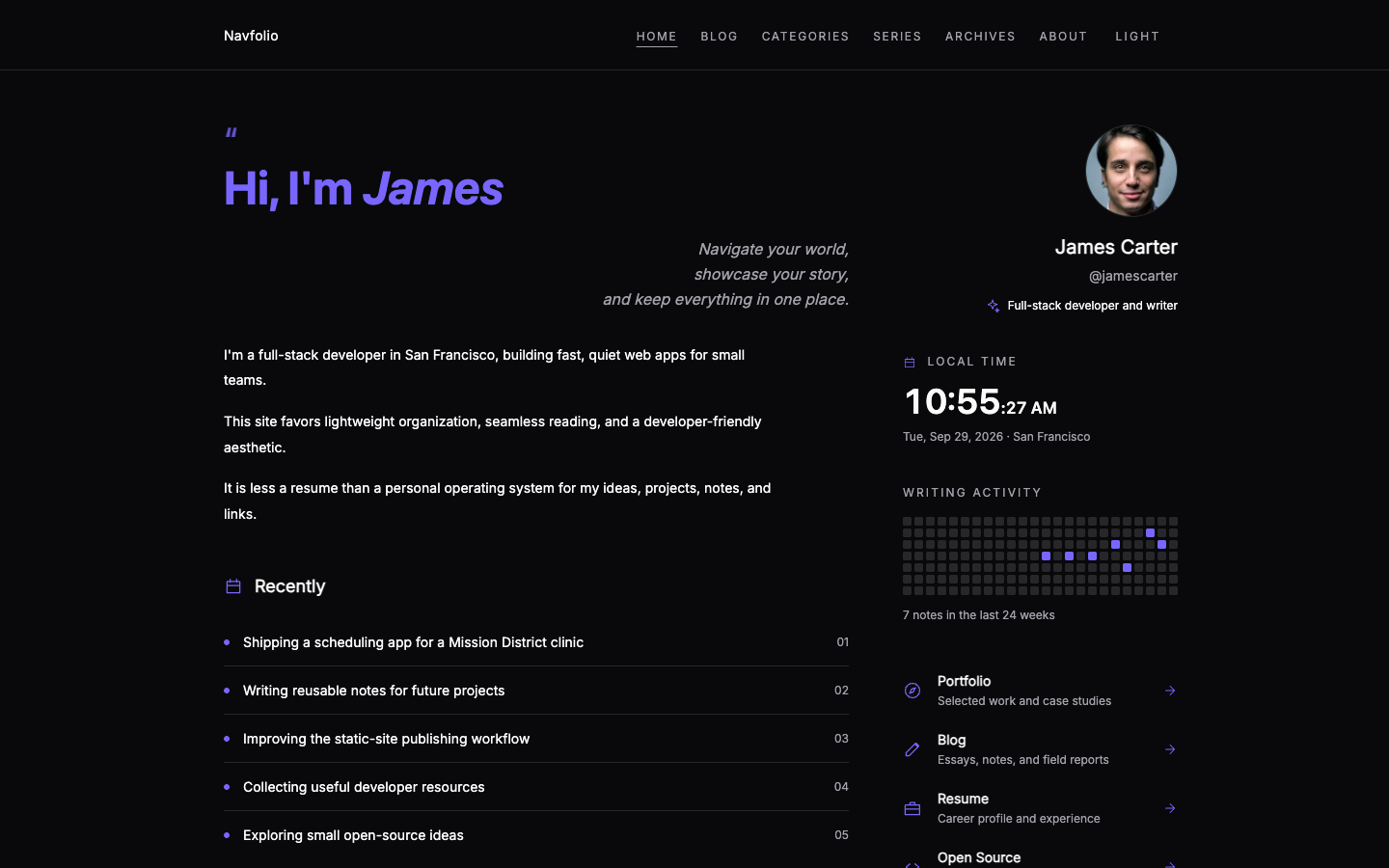Click the 'Writing Activity' label
The image size is (1389, 868).
coord(972,493)
